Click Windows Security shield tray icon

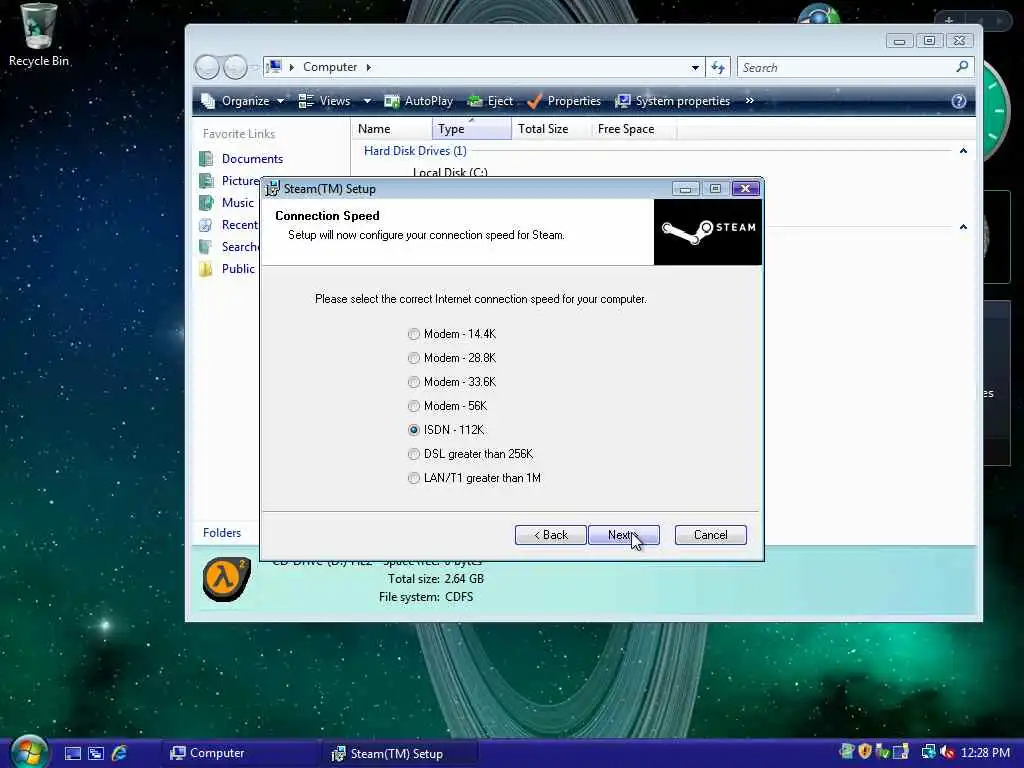[865, 752]
